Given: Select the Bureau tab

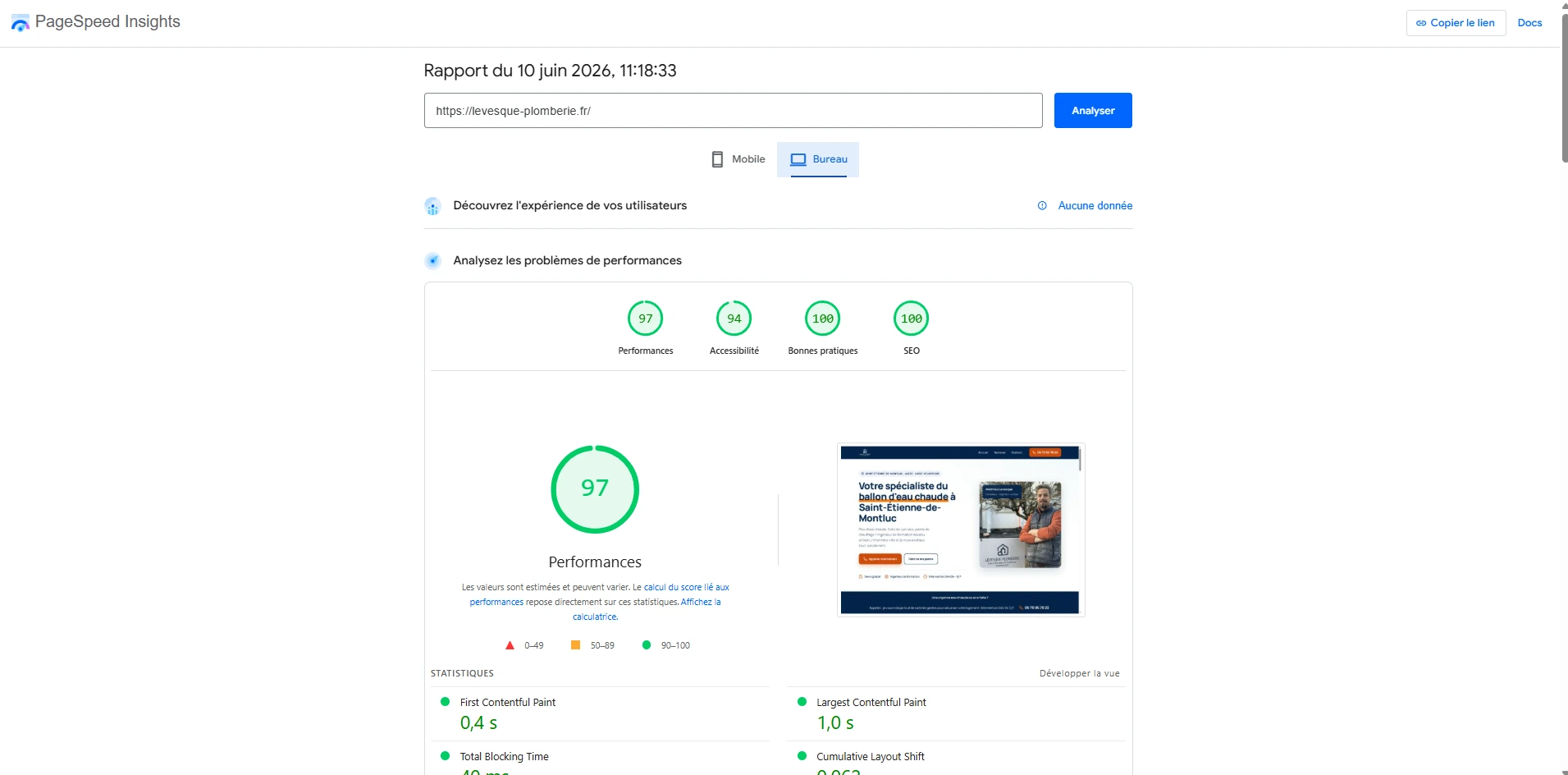Looking at the screenshot, I should click(818, 159).
